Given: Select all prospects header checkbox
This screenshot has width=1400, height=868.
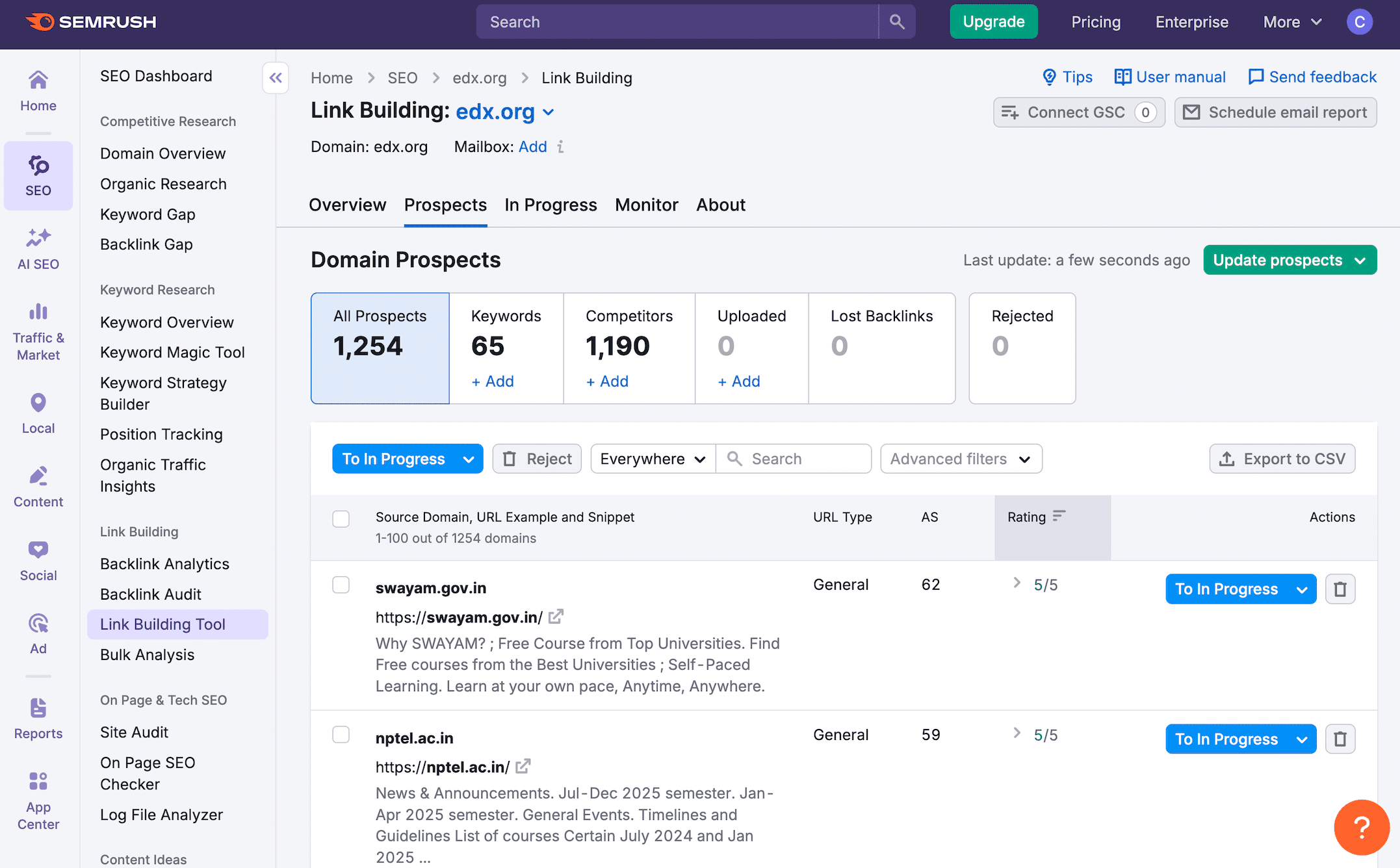Looking at the screenshot, I should (x=341, y=518).
